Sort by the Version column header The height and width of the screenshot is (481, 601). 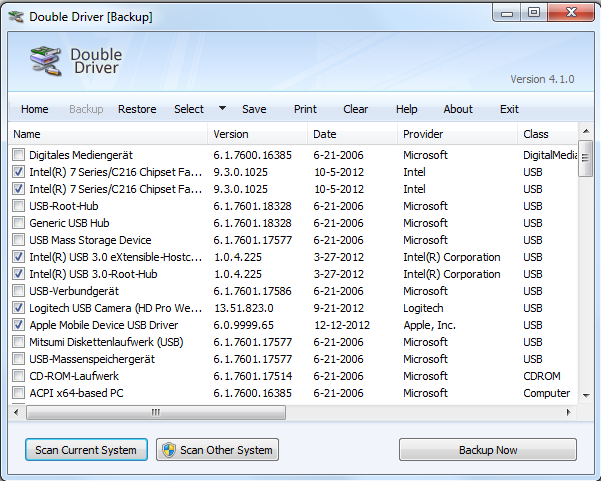(258, 134)
